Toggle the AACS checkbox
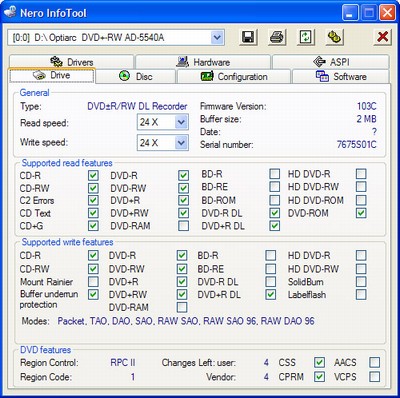This screenshot has width=400, height=398. [x=374, y=362]
